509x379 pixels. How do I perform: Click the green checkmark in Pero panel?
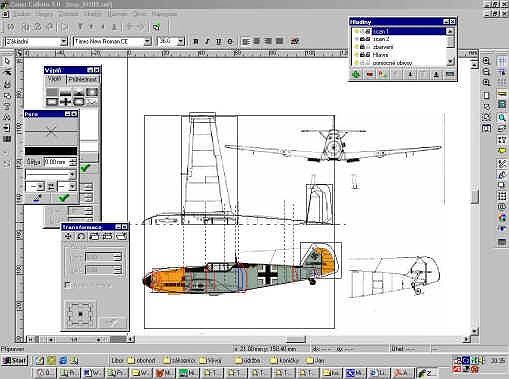pyautogui.click(x=63, y=198)
